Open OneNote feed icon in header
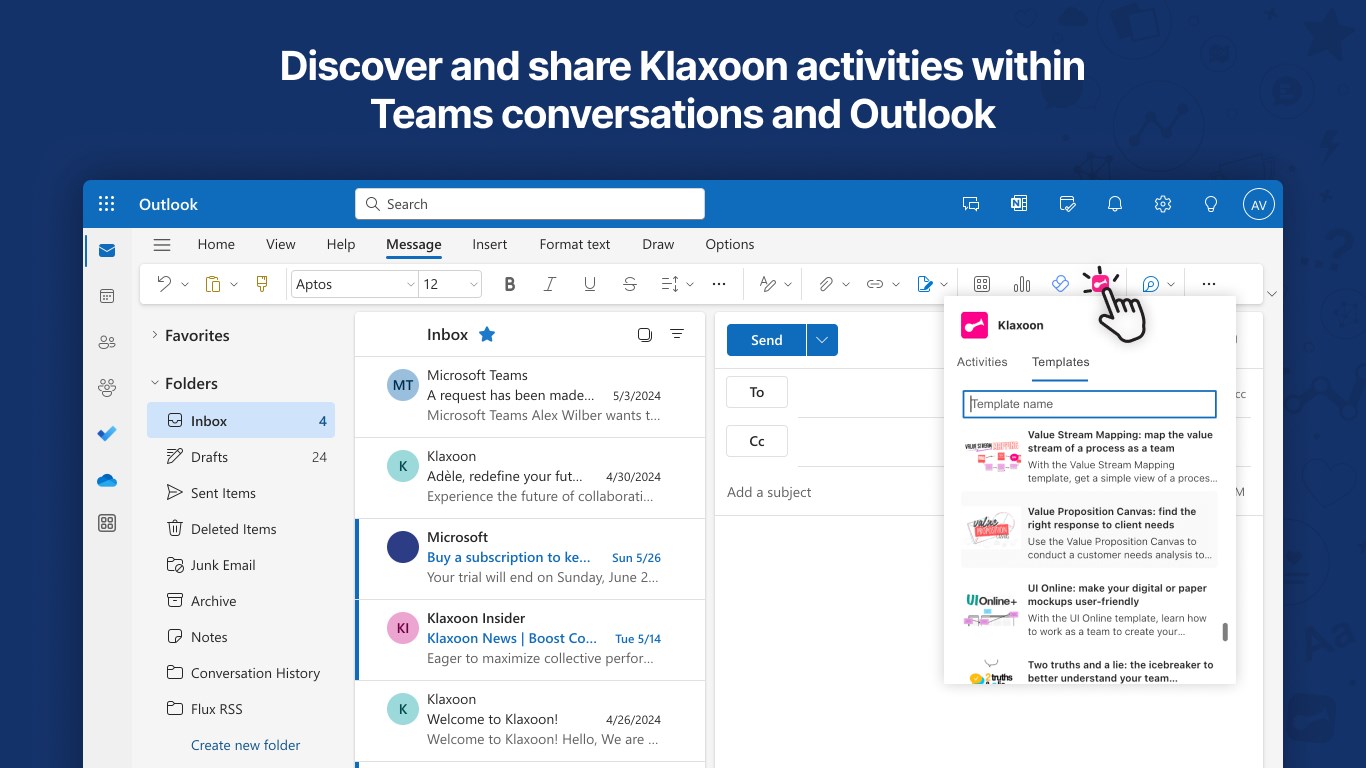Viewport: 1366px width, 768px height. pyautogui.click(x=1019, y=204)
